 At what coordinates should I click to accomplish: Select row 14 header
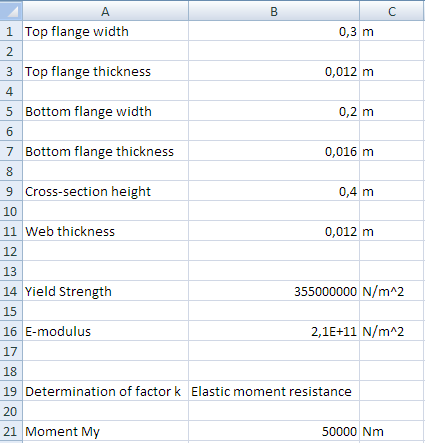click(11, 291)
